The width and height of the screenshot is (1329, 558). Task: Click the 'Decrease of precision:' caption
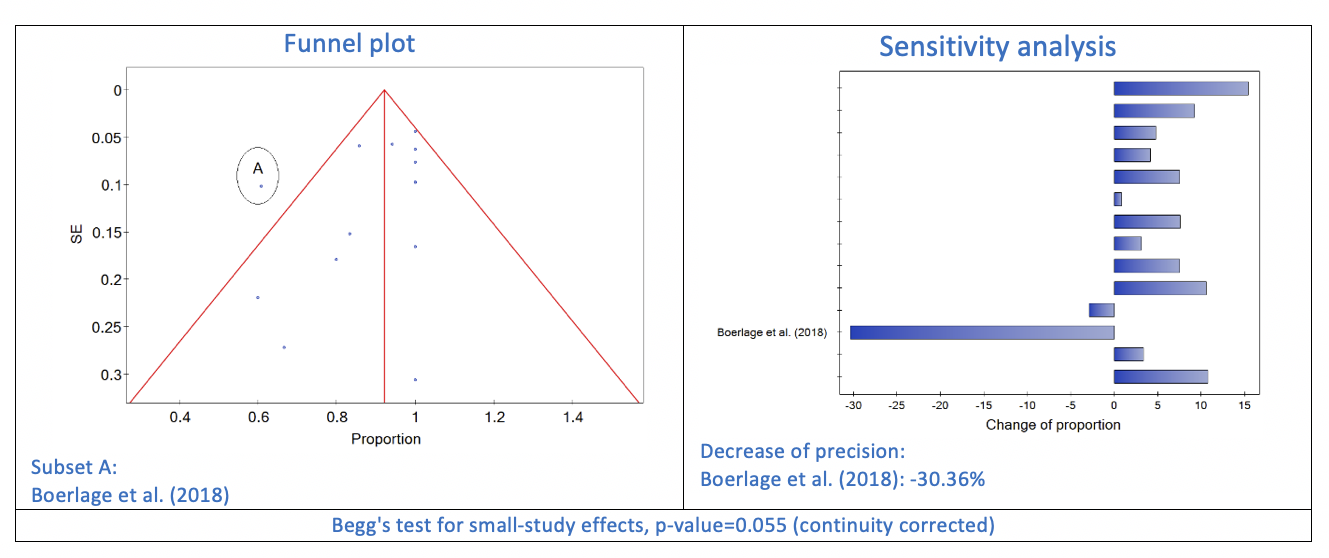click(x=803, y=451)
